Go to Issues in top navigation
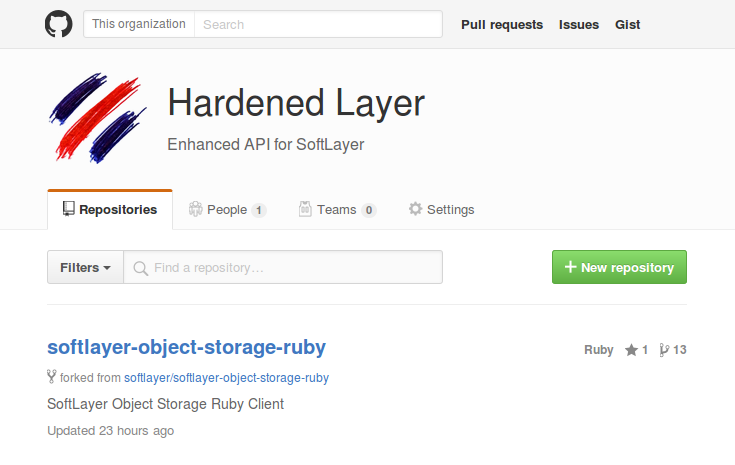Image resolution: width=735 pixels, height=465 pixels. point(579,24)
